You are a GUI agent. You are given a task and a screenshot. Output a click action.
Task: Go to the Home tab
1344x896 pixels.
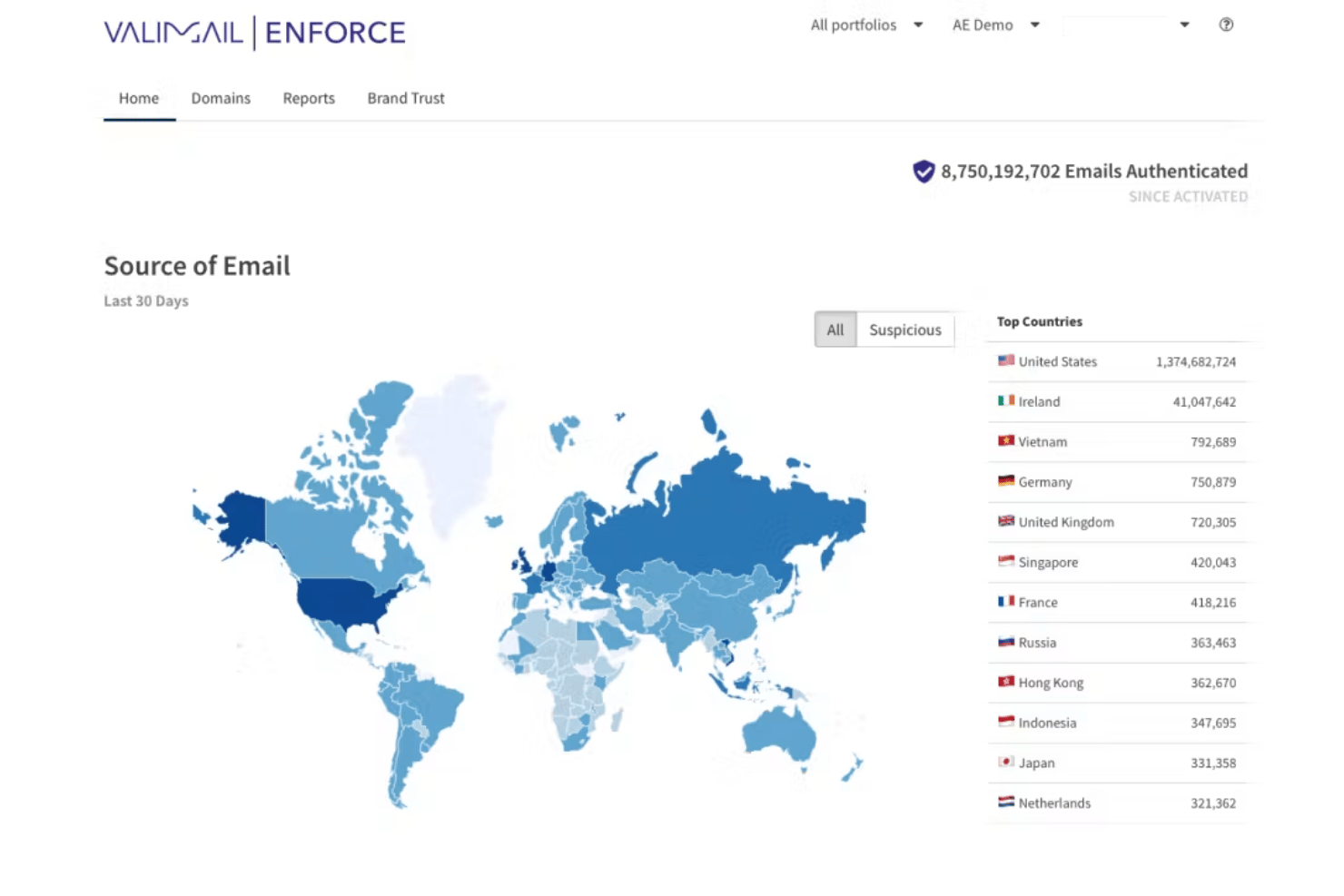click(139, 98)
